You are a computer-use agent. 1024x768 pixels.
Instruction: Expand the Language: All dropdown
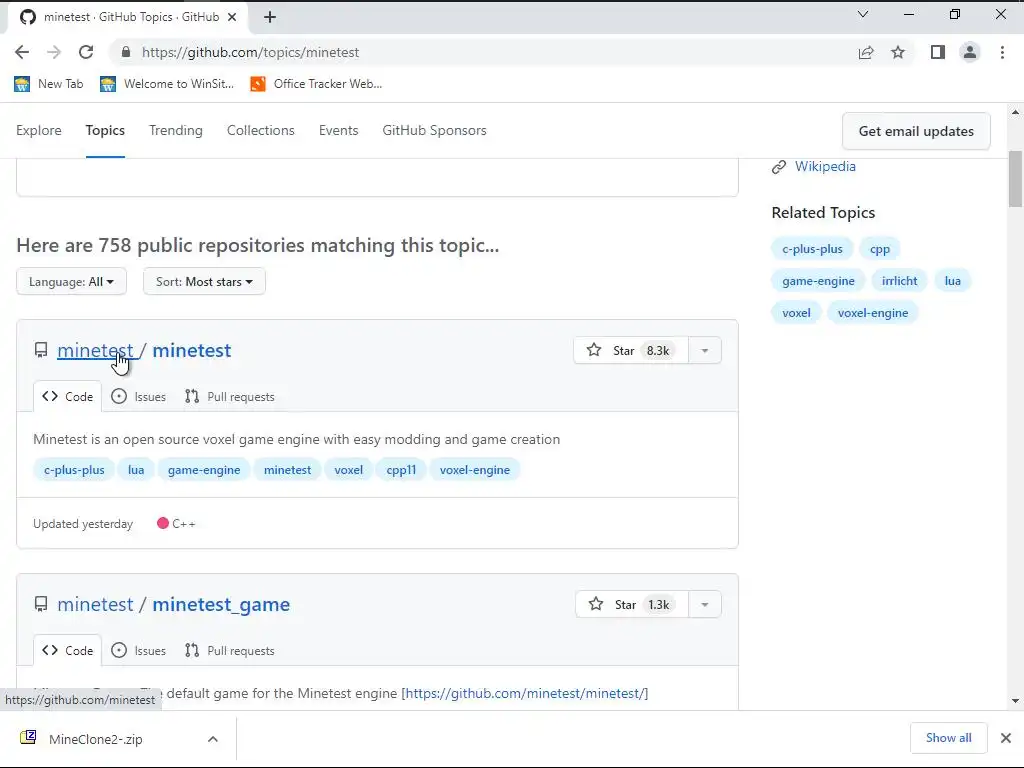click(x=71, y=281)
